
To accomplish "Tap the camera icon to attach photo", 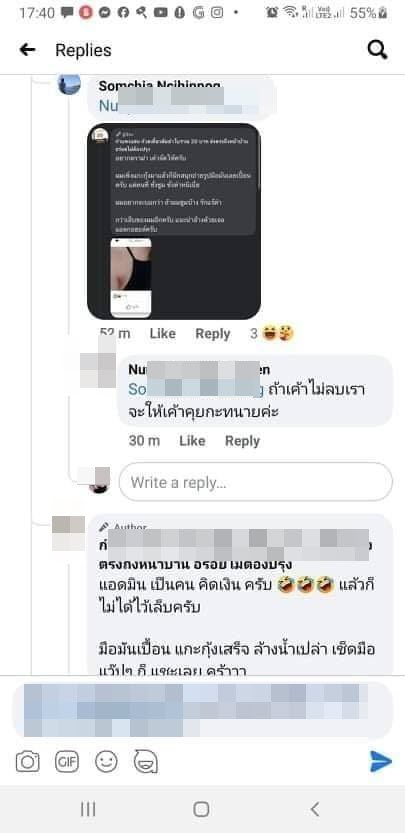I will click(x=28, y=762).
